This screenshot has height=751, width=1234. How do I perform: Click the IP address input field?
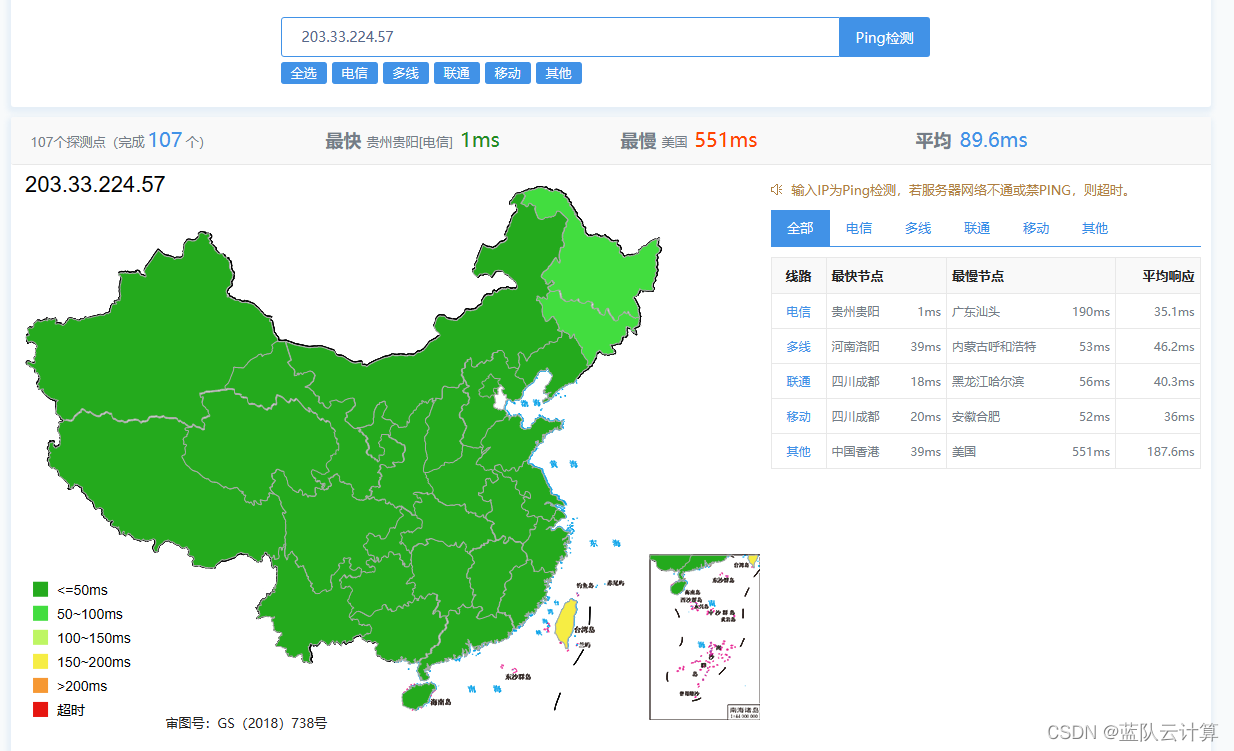(560, 37)
